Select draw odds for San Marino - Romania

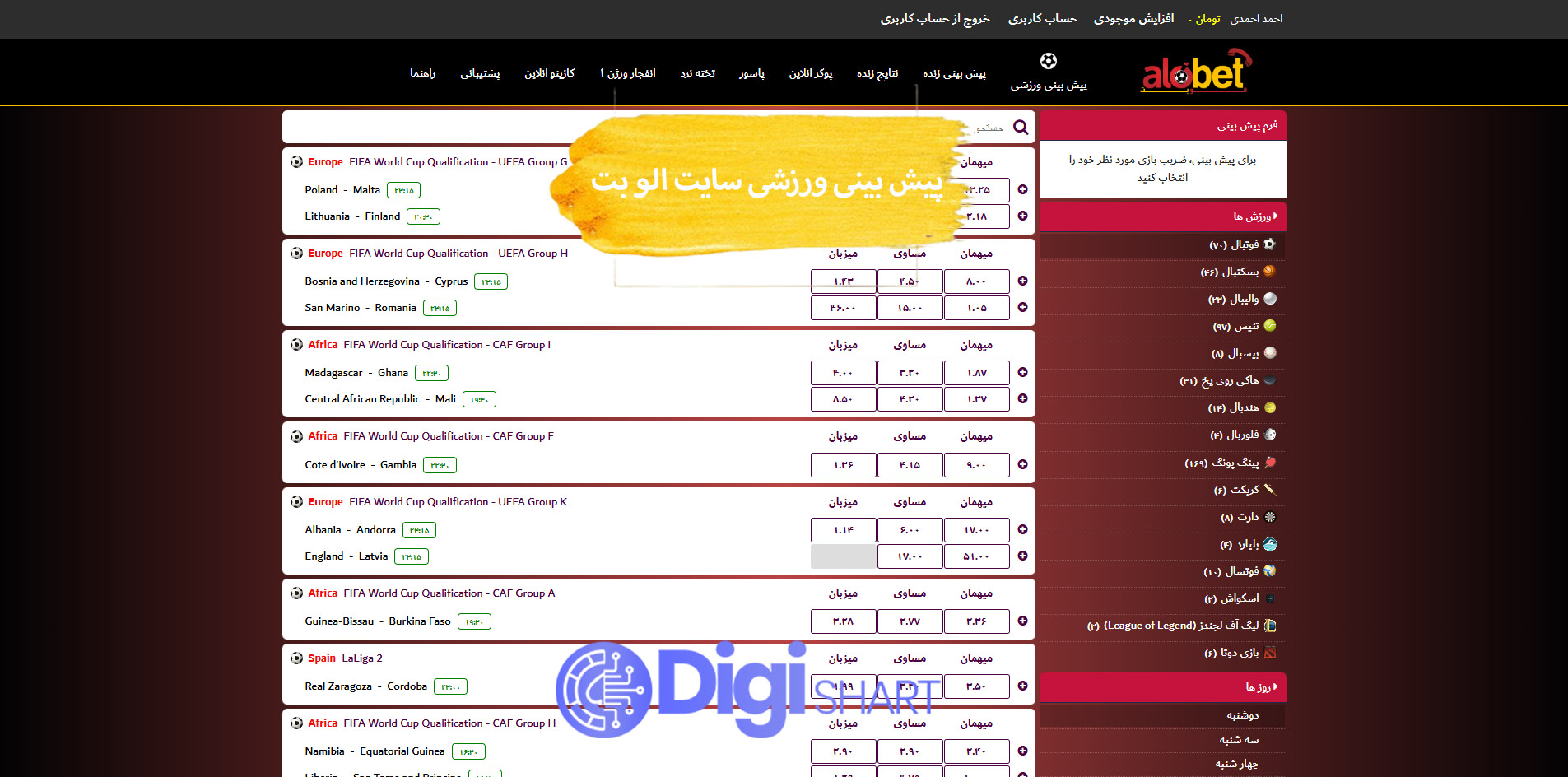(x=910, y=308)
